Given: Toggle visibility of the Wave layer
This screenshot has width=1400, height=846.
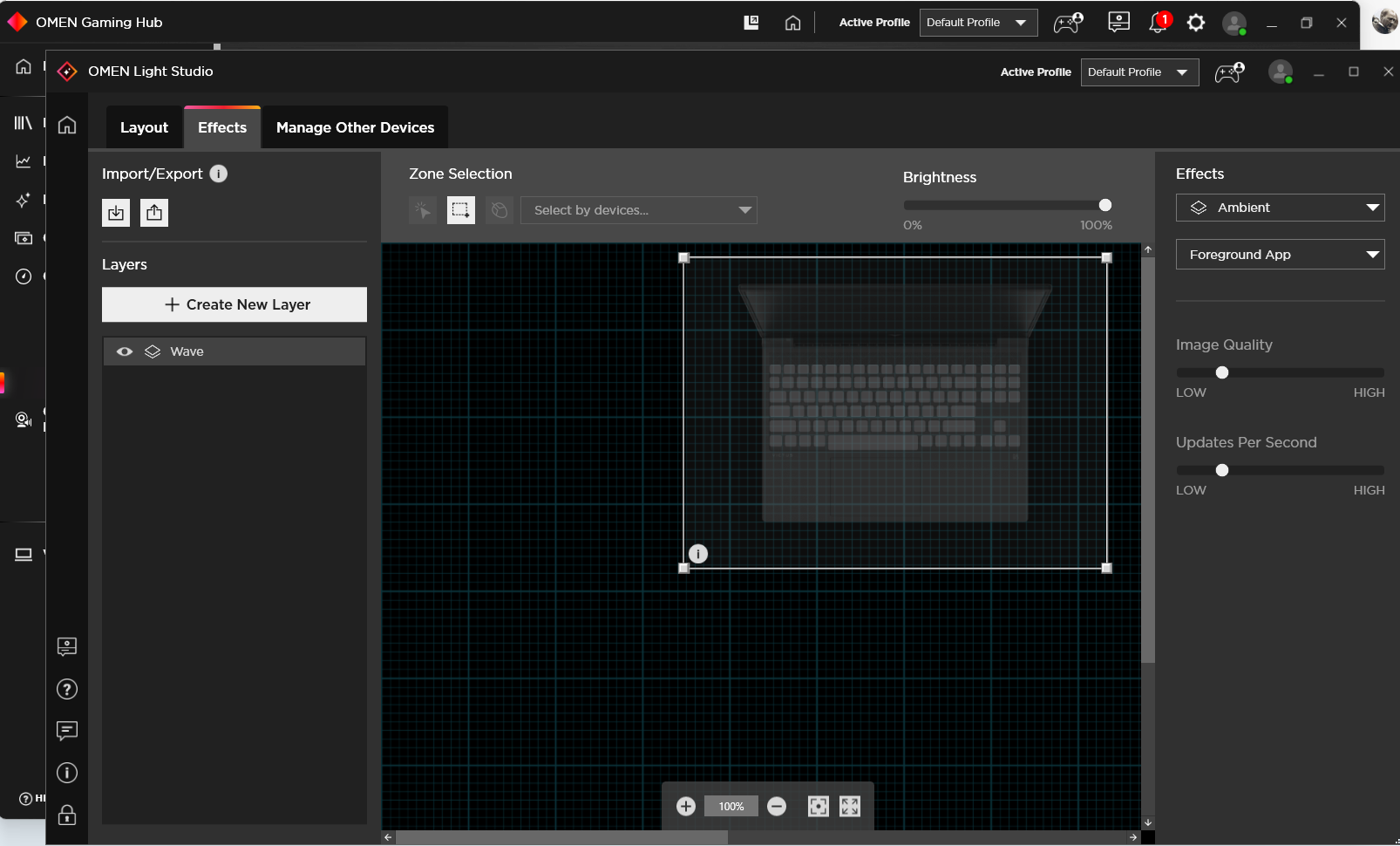Looking at the screenshot, I should 125,351.
